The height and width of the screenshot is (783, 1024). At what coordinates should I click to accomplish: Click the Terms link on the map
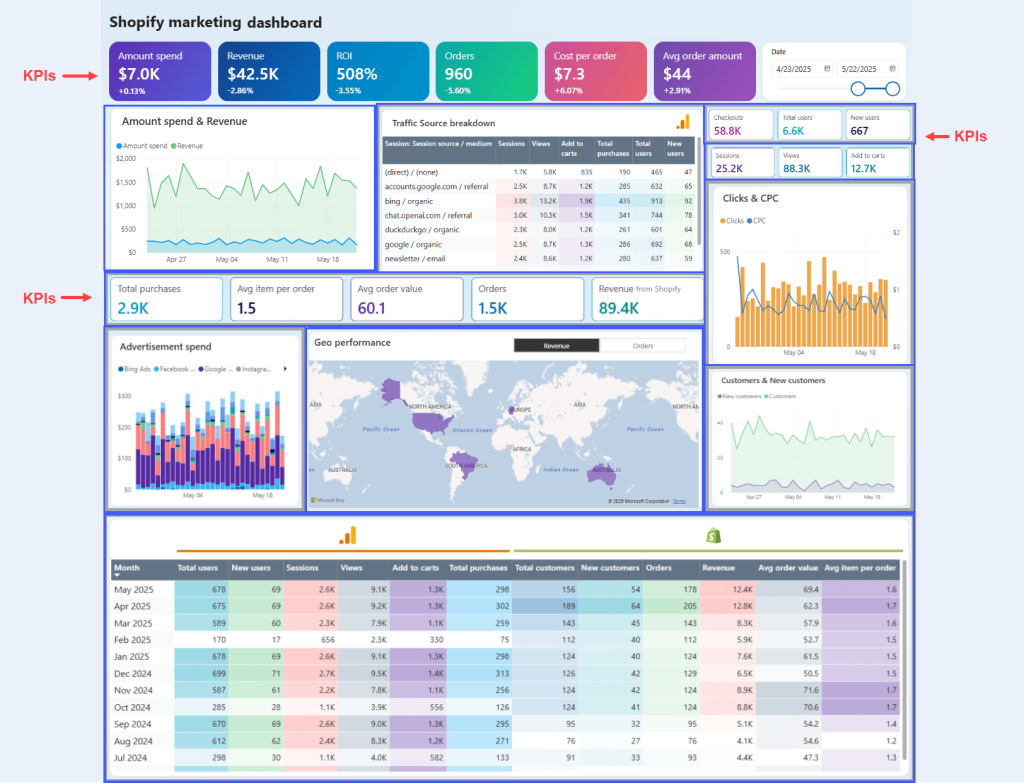tap(679, 501)
